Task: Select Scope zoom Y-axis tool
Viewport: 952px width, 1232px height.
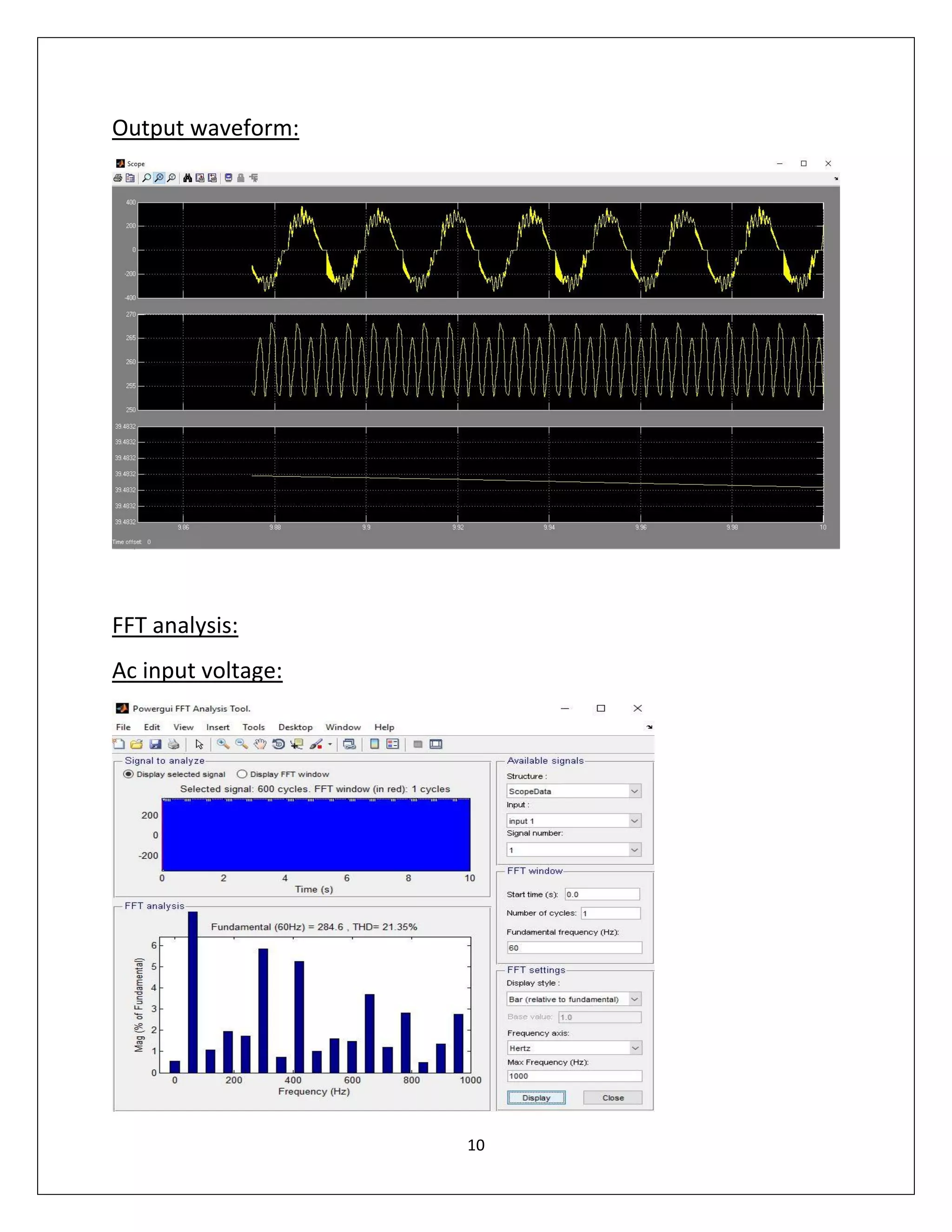Action: pos(172,178)
